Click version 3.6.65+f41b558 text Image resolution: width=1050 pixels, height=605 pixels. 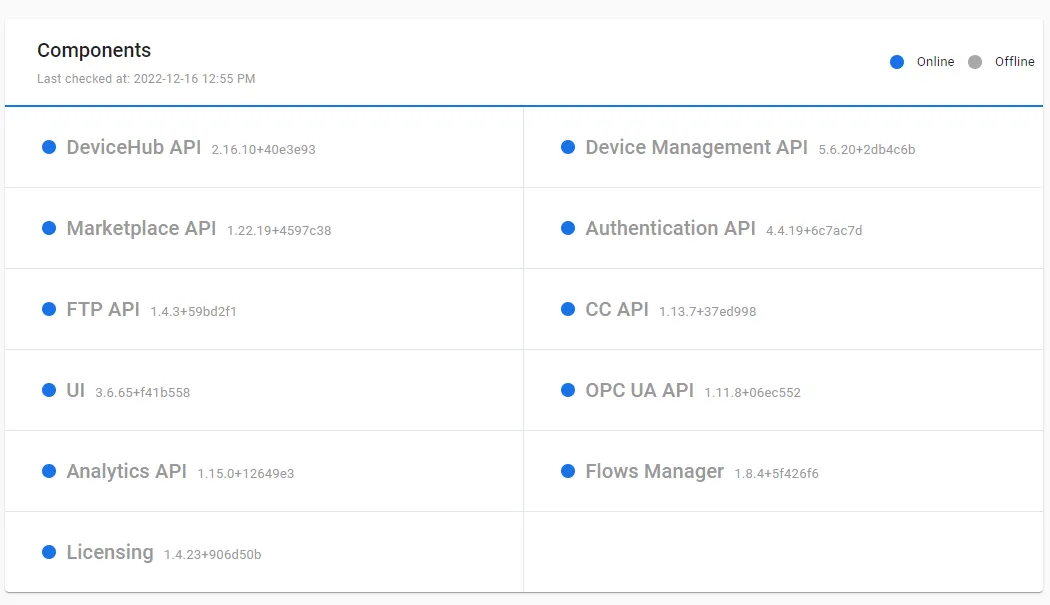(143, 393)
